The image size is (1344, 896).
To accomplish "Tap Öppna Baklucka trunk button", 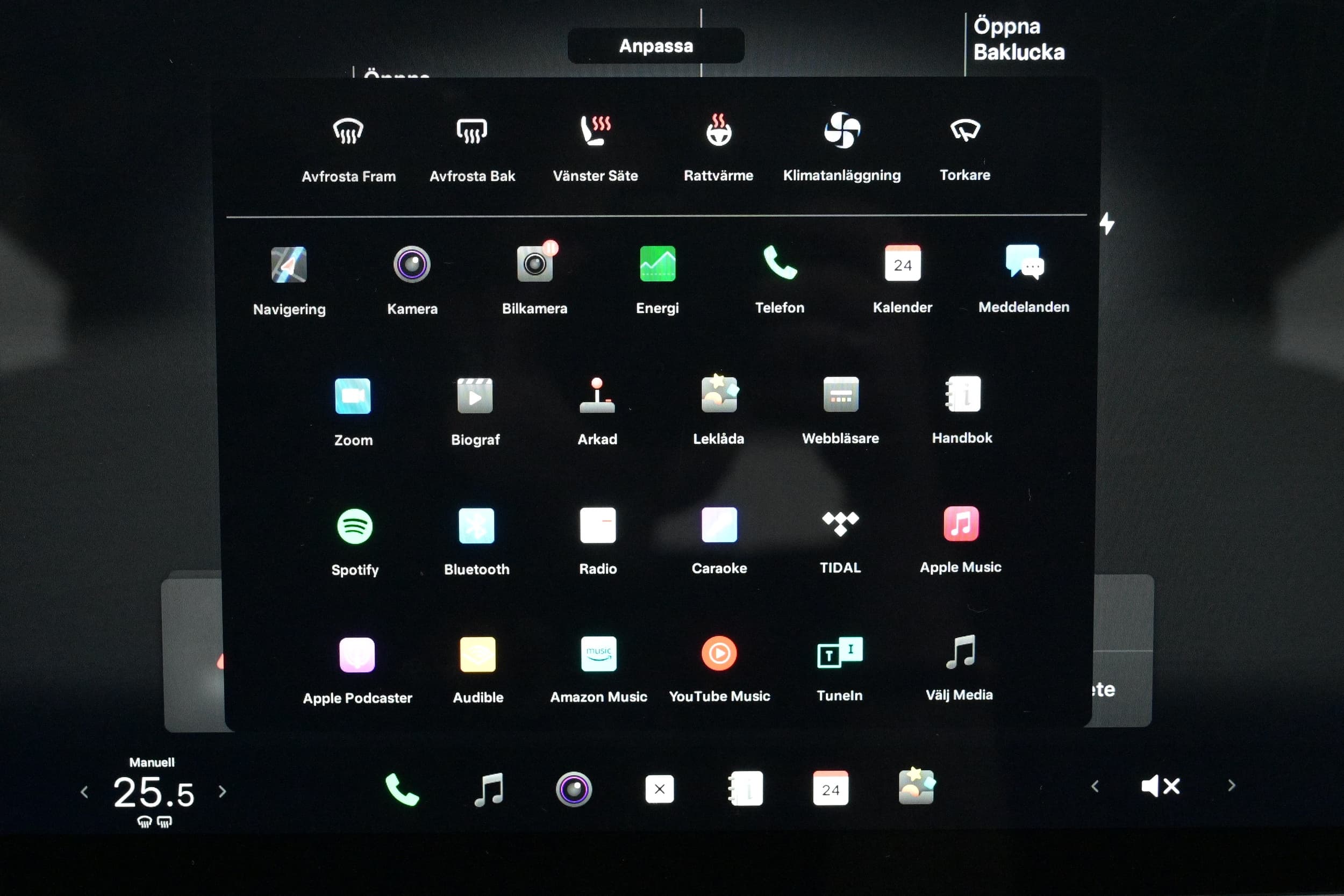I will coord(1018,39).
